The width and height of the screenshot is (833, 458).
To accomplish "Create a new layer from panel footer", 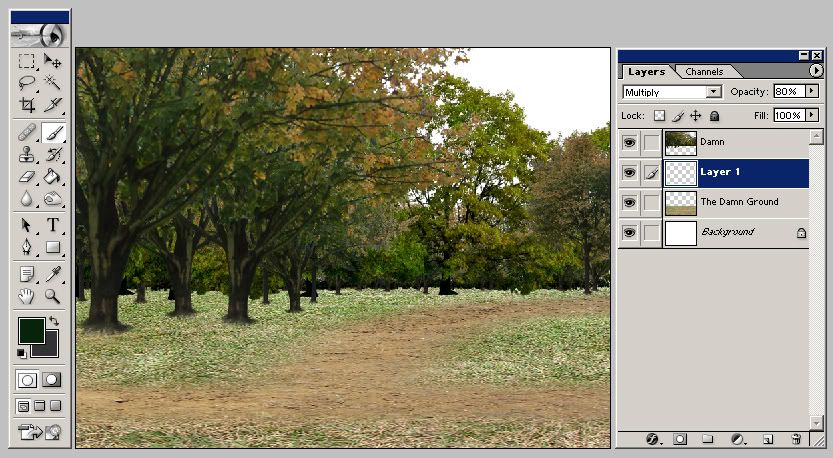I will [x=767, y=439].
